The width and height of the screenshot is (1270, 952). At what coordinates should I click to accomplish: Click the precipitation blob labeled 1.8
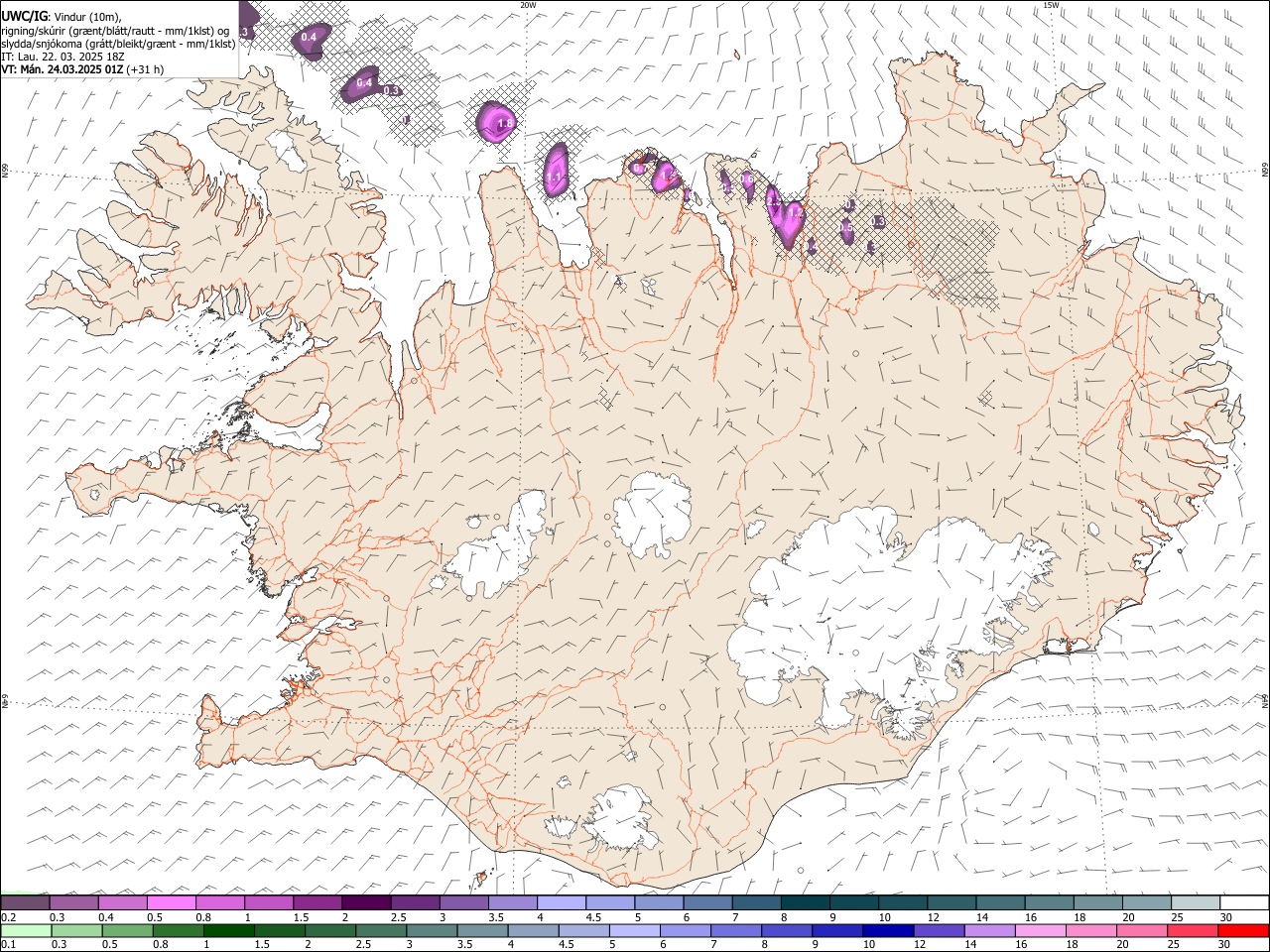pyautogui.click(x=495, y=121)
